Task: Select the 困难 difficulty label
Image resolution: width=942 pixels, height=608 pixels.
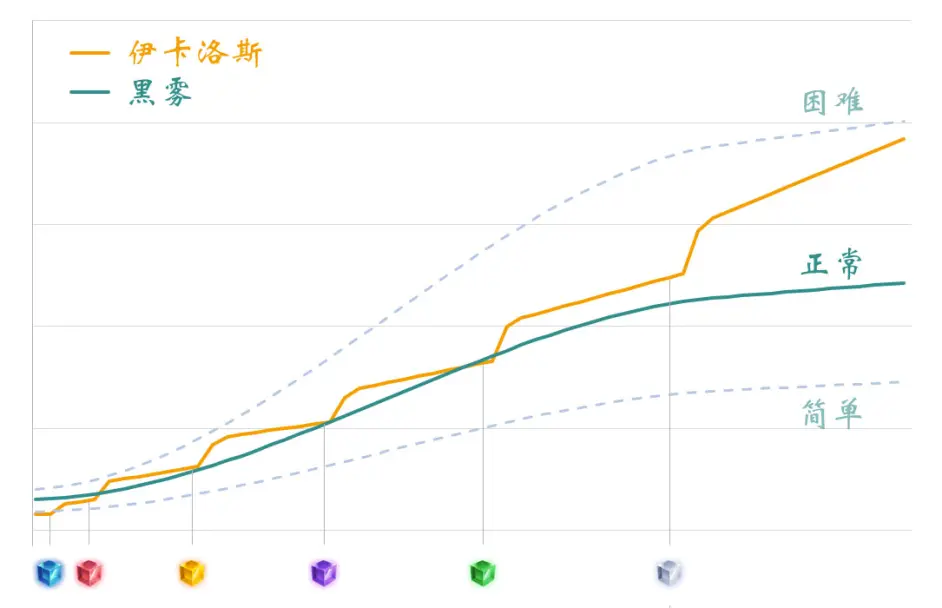Action: (832, 101)
